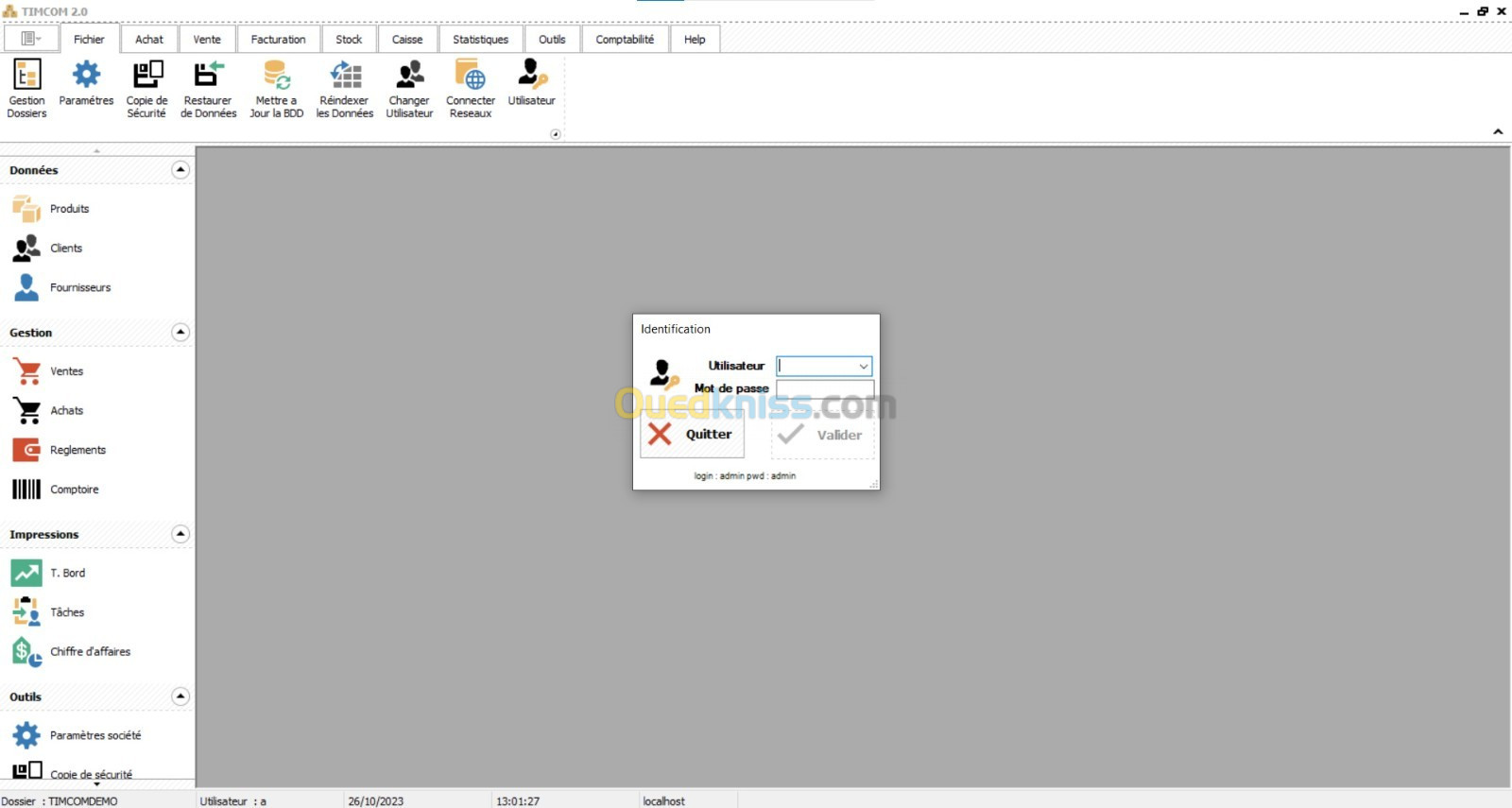This screenshot has height=808, width=1512.
Task: Start Réindexer les Données
Action: click(x=345, y=88)
